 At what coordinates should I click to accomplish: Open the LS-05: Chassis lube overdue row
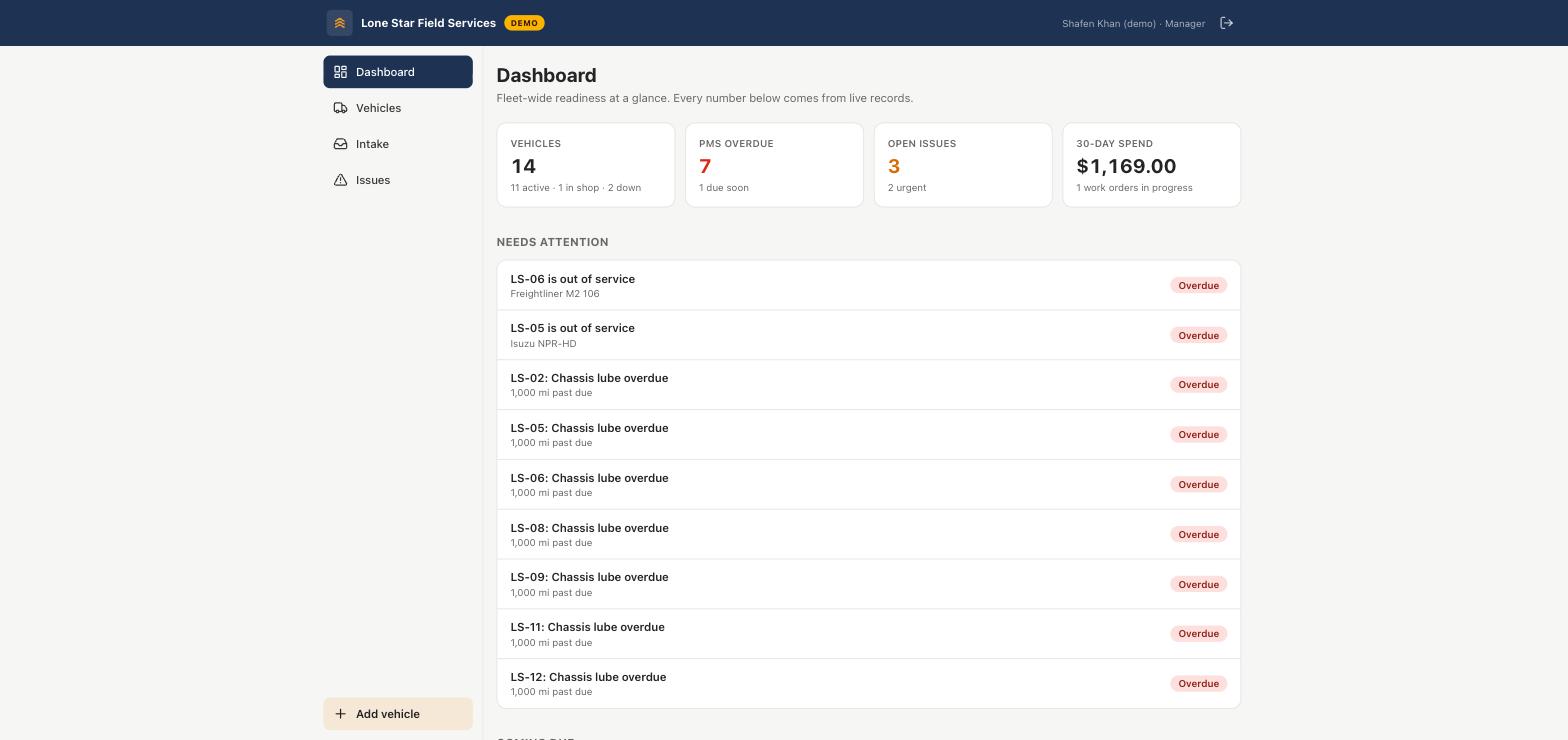868,435
